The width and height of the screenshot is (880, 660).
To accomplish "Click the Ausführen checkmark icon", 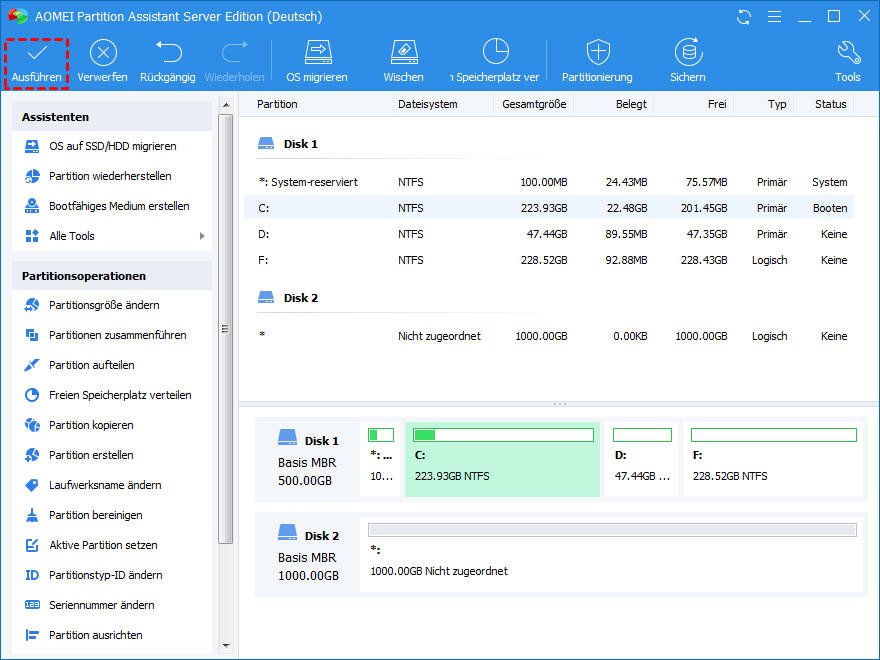I will click(36, 53).
